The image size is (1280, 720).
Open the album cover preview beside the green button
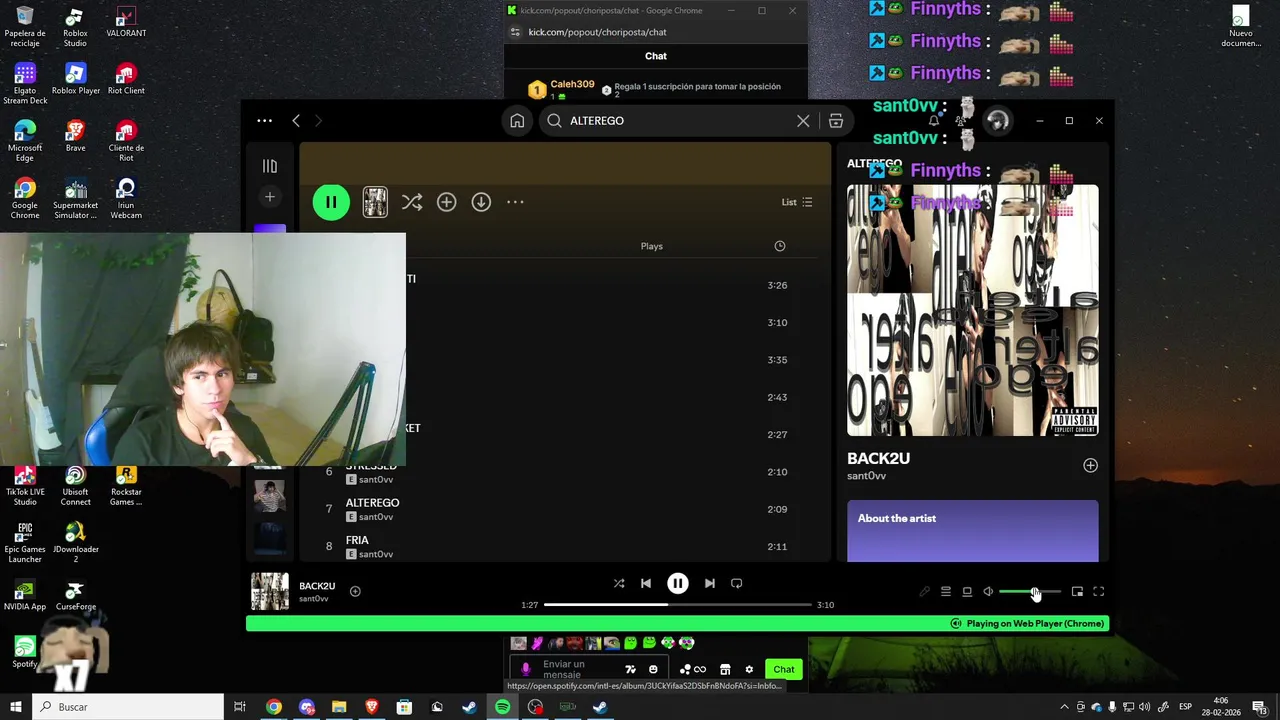[375, 202]
